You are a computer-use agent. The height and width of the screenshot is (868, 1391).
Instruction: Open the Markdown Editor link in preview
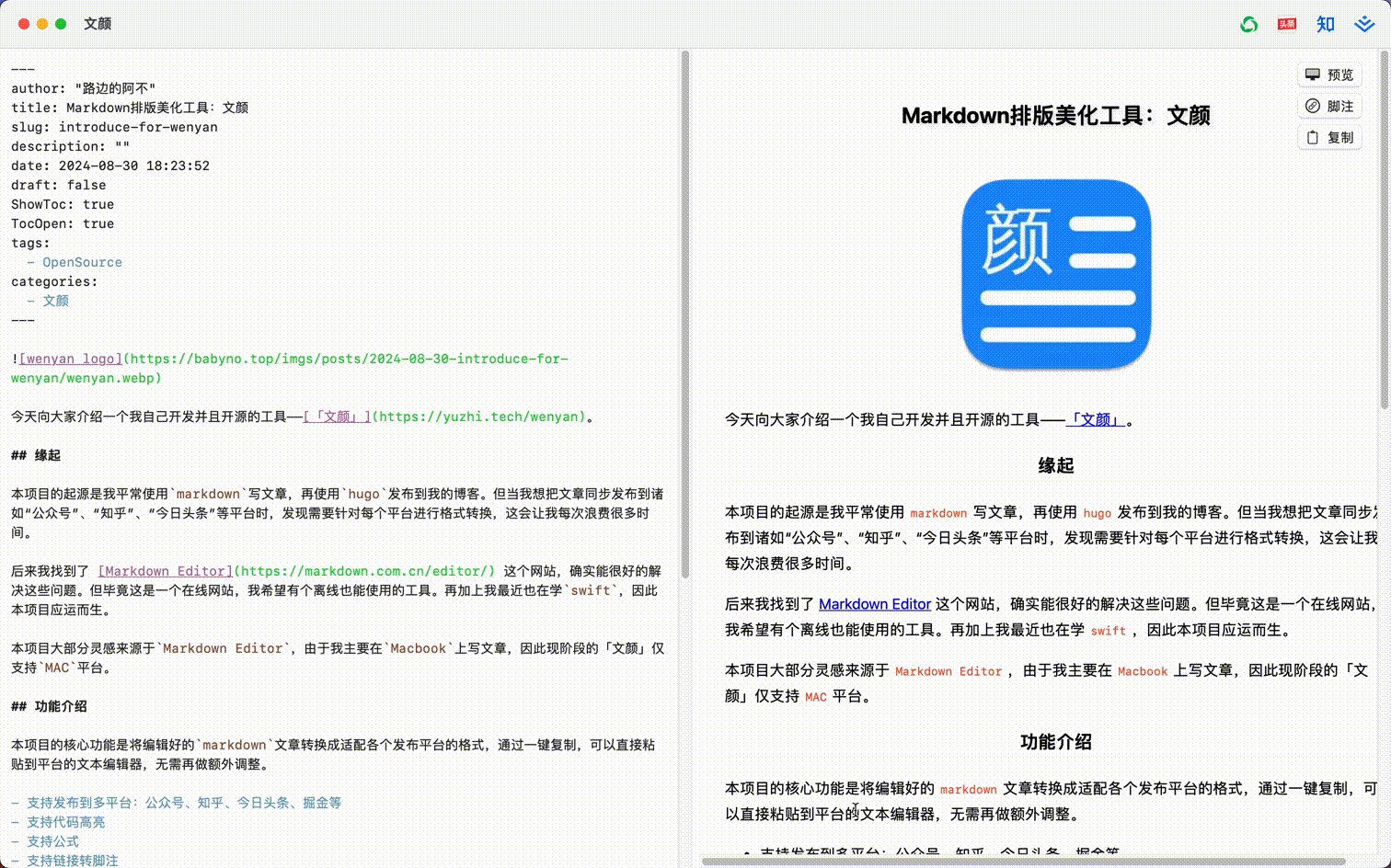[875, 604]
